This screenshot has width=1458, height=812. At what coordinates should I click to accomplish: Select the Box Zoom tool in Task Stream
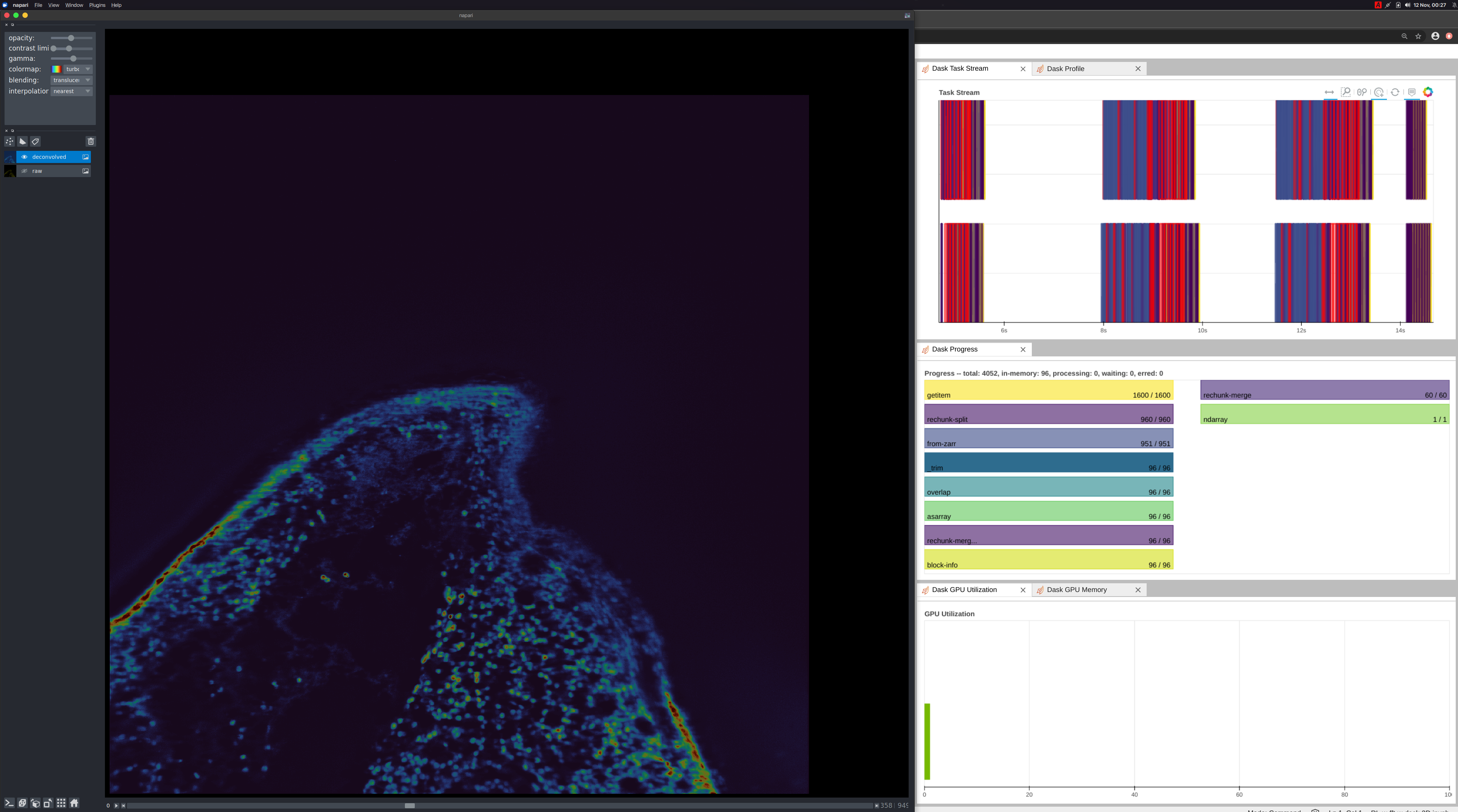tap(1346, 92)
